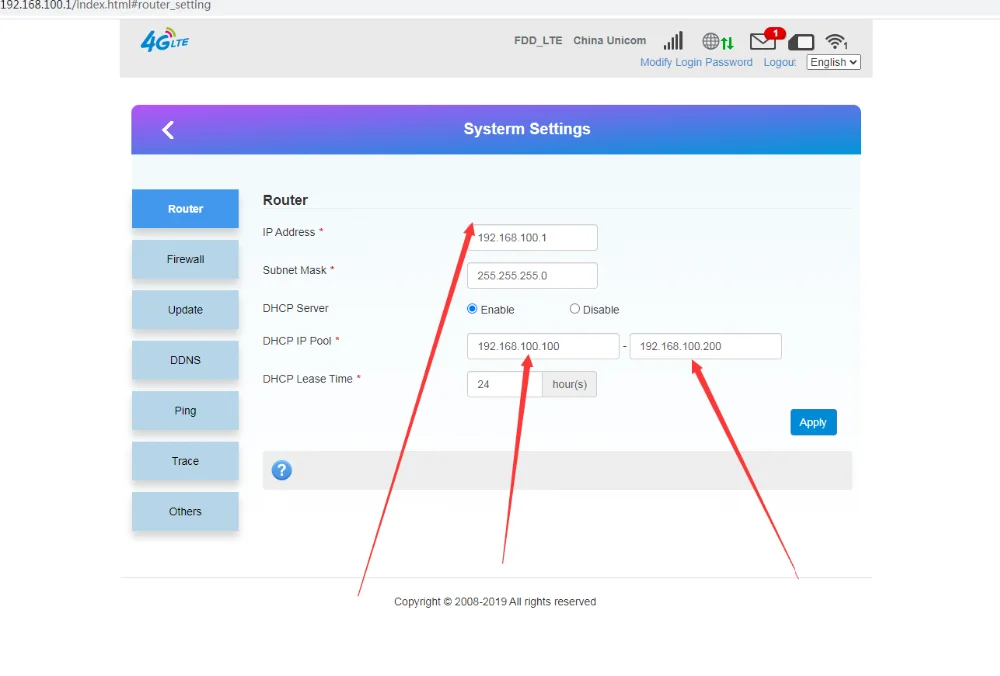Screen dimensions: 1000x676
Task: Go back using the left chevron arrow
Action: coord(168,130)
